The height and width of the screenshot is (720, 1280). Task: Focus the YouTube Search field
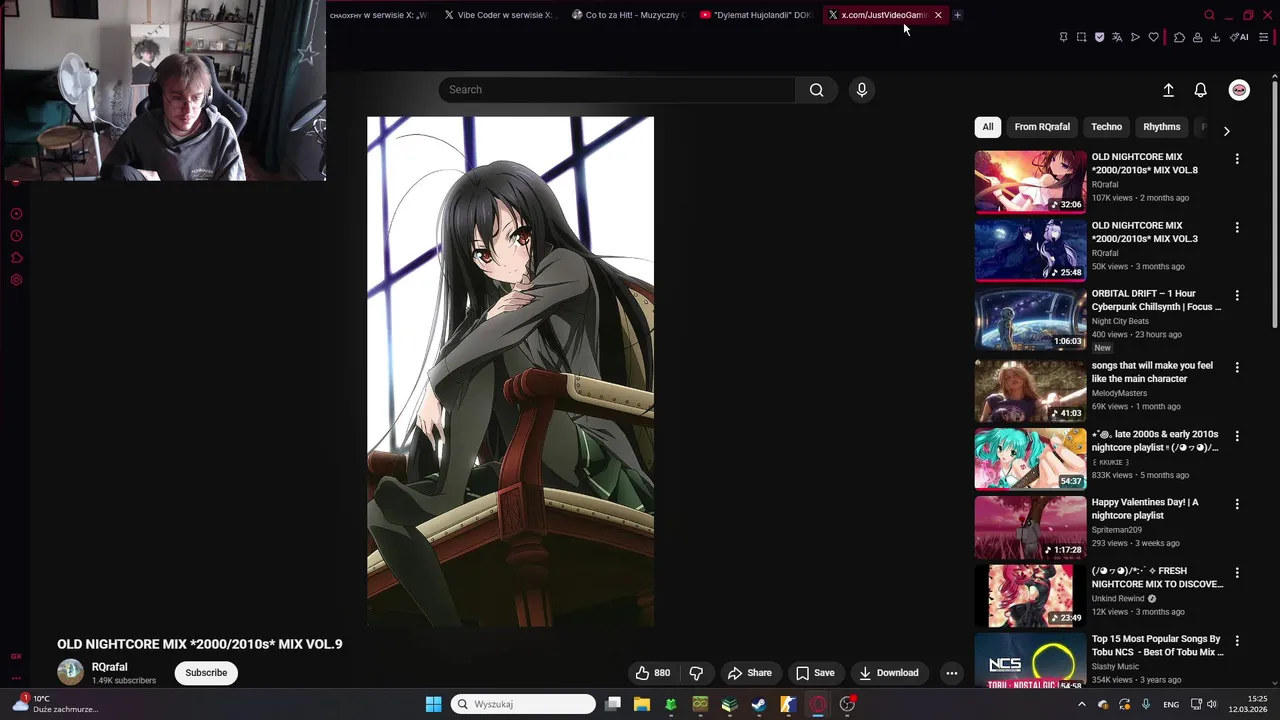coord(616,90)
